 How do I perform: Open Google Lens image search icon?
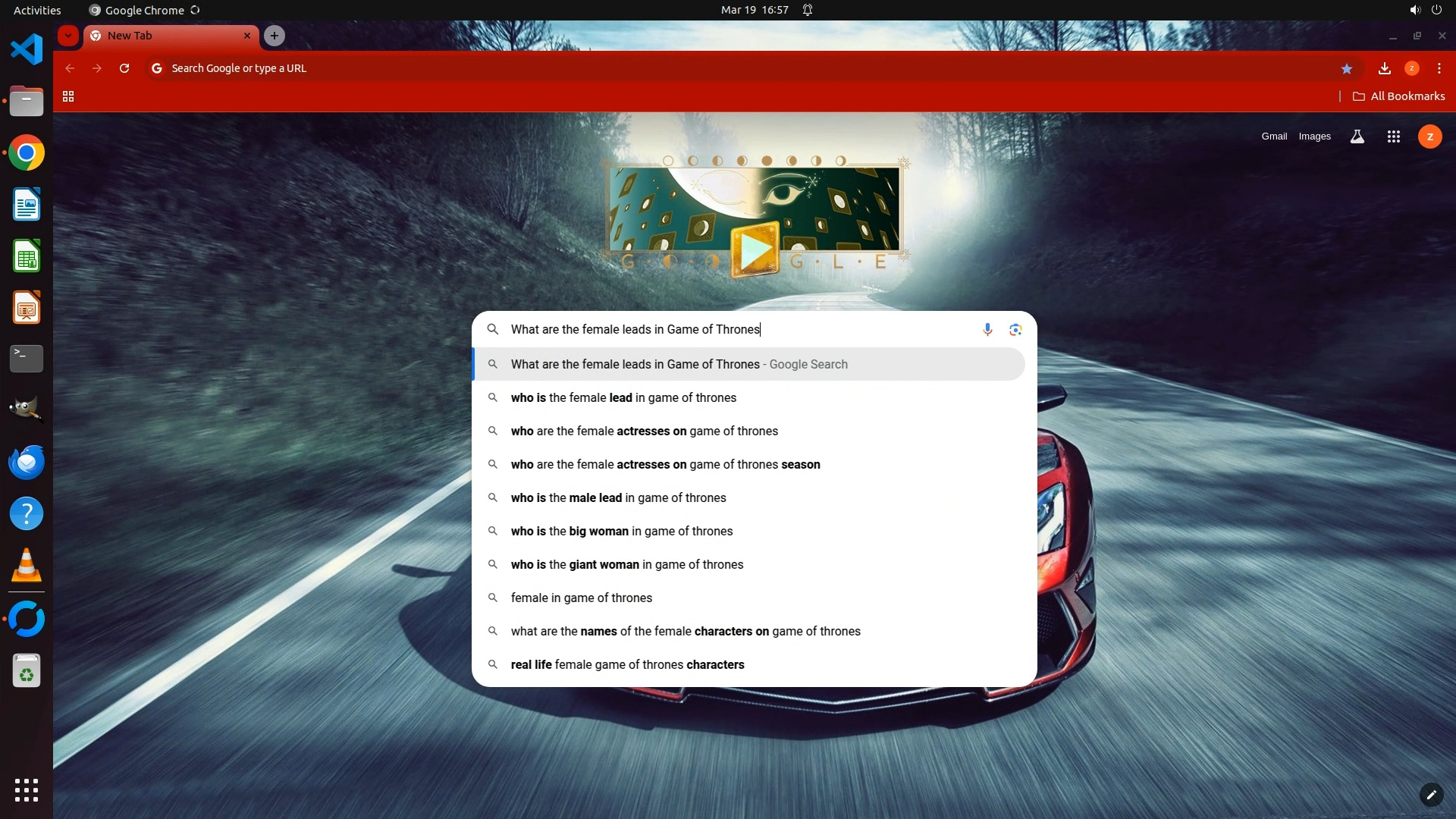[1015, 329]
